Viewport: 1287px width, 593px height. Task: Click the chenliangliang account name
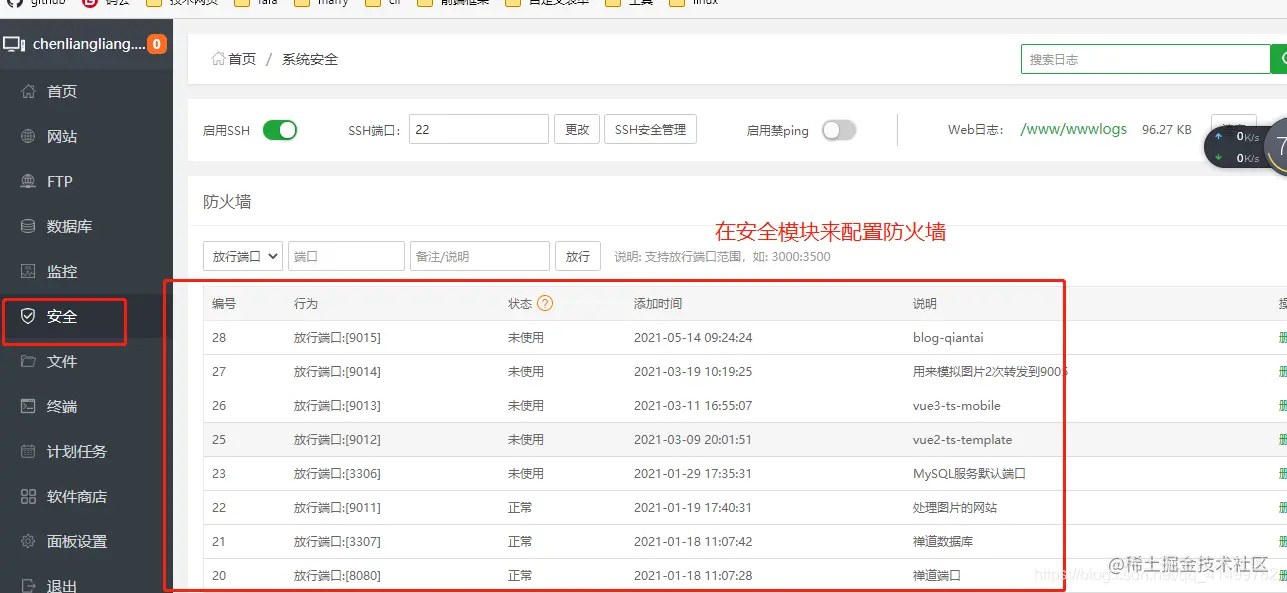click(89, 44)
